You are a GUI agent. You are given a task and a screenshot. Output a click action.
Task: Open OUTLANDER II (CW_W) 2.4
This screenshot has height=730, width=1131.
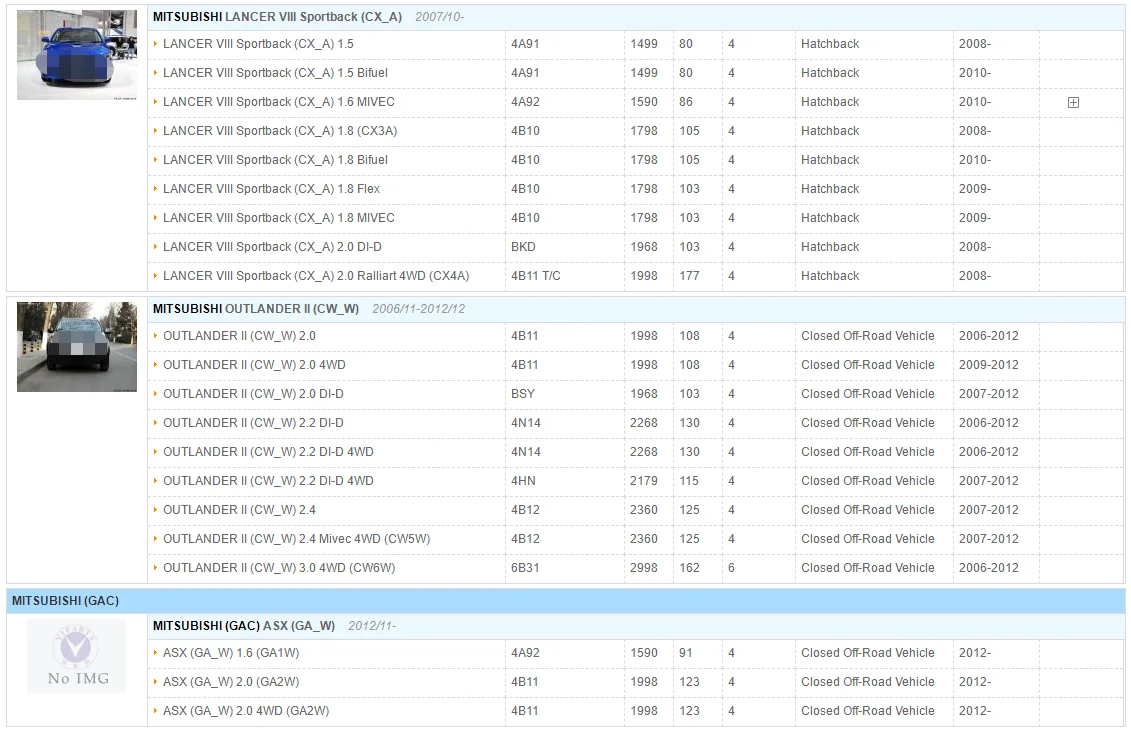coord(239,509)
